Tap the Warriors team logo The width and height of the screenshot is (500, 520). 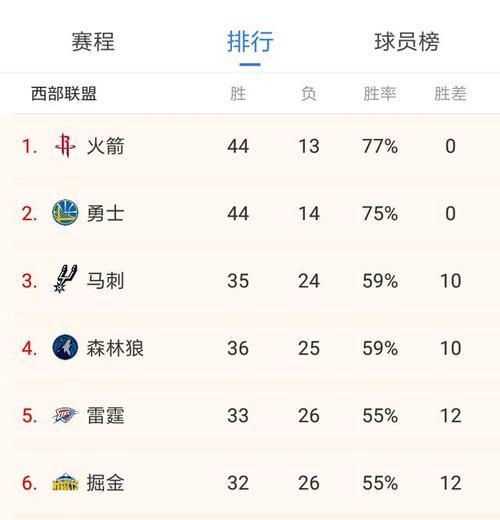65,213
